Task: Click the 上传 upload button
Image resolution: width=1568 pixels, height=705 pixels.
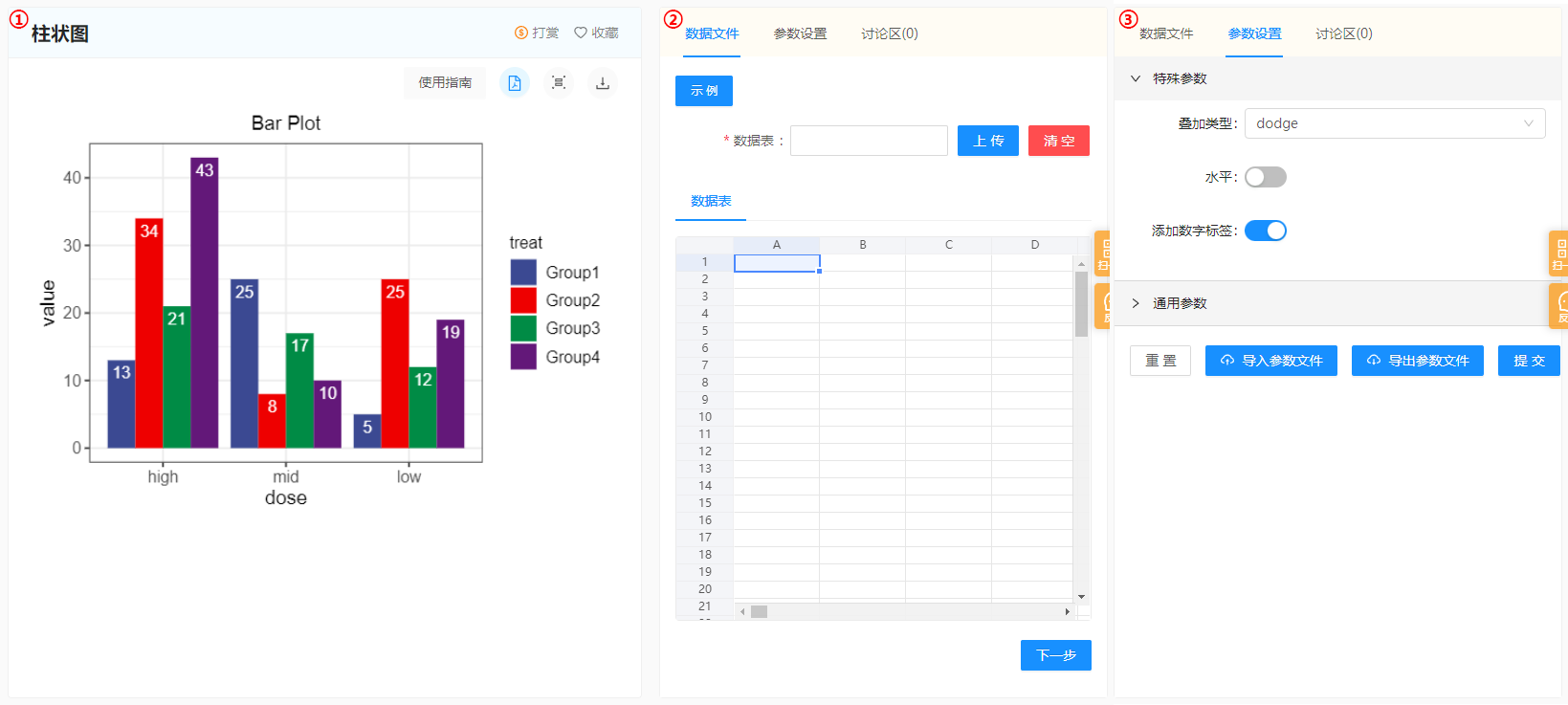Action: pyautogui.click(x=988, y=141)
